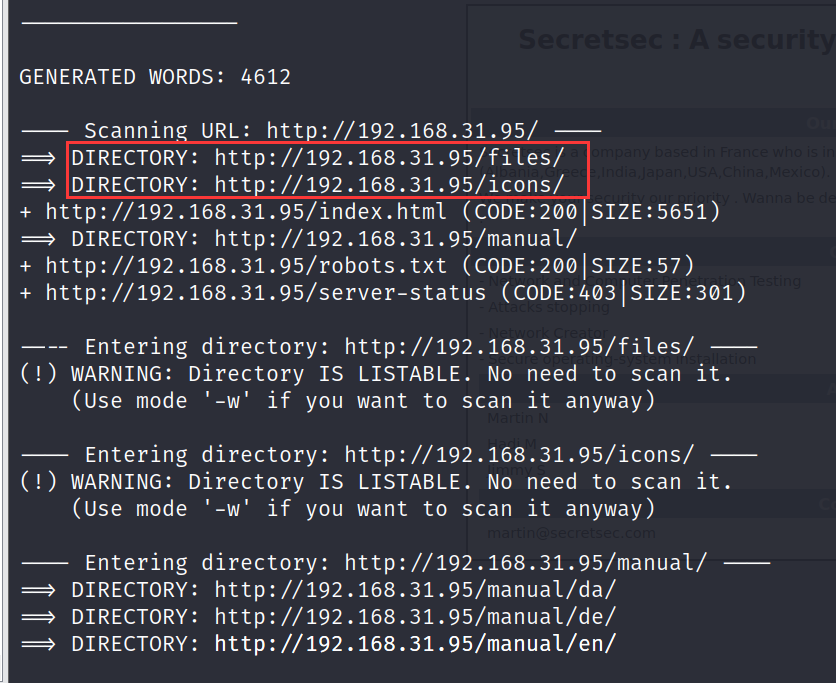
Task: Click the faded martin@secretsec.com email text
Action: (x=571, y=534)
